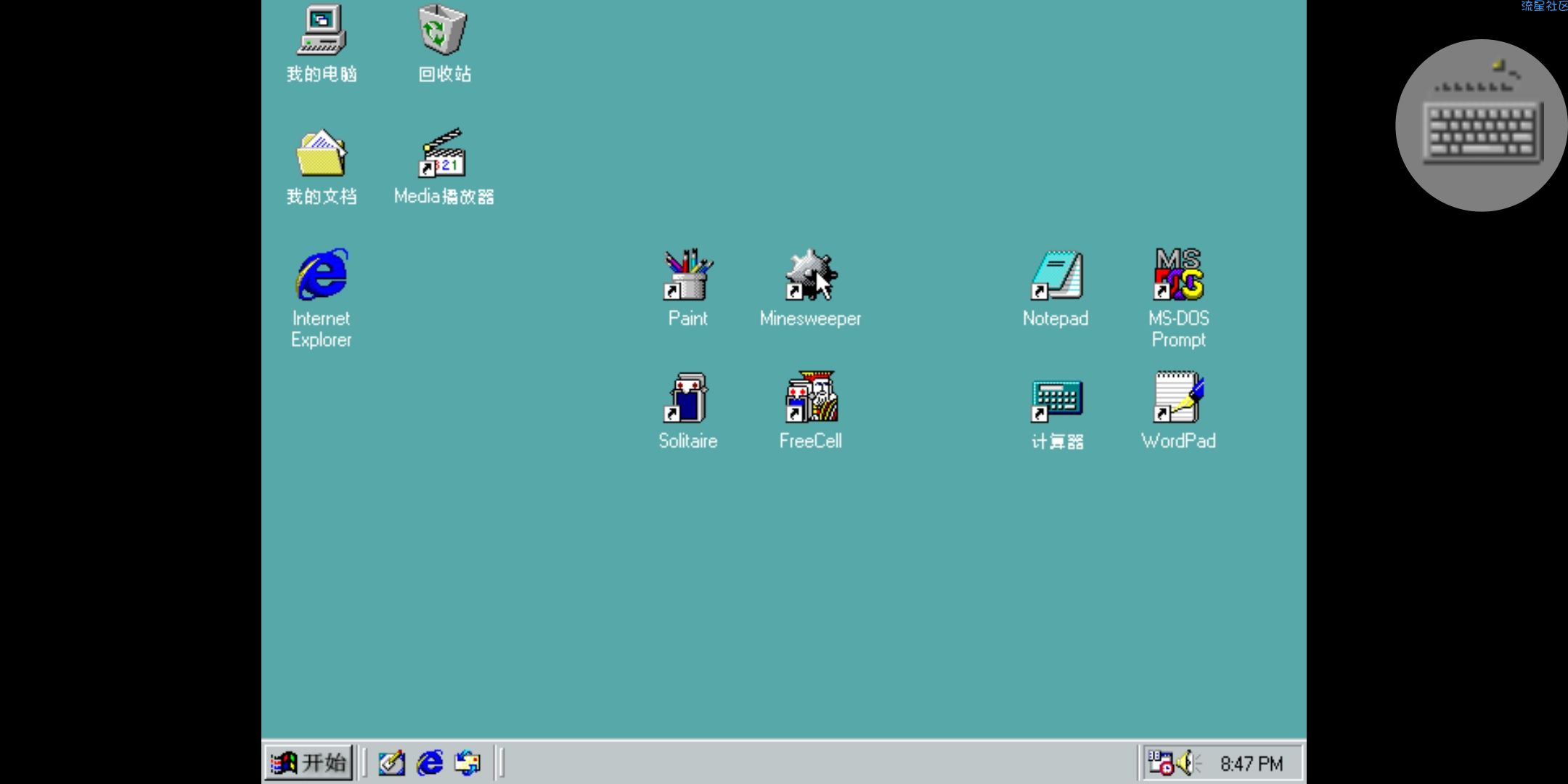The height and width of the screenshot is (784, 1568).
Task: Click the Show Desktop quick launch icon
Action: tap(392, 763)
